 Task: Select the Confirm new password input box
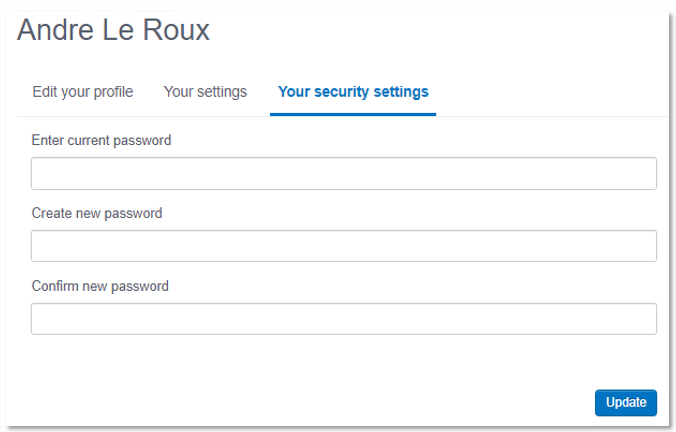pos(344,319)
